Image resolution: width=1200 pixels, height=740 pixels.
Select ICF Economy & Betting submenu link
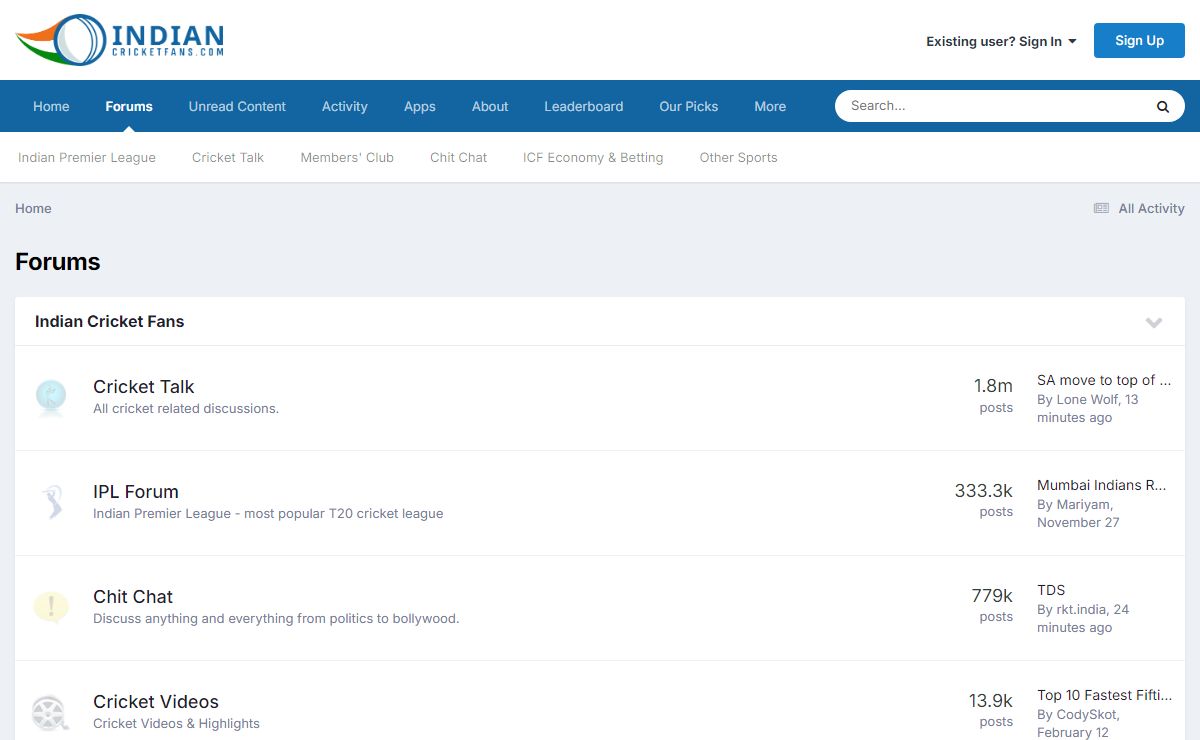[592, 157]
